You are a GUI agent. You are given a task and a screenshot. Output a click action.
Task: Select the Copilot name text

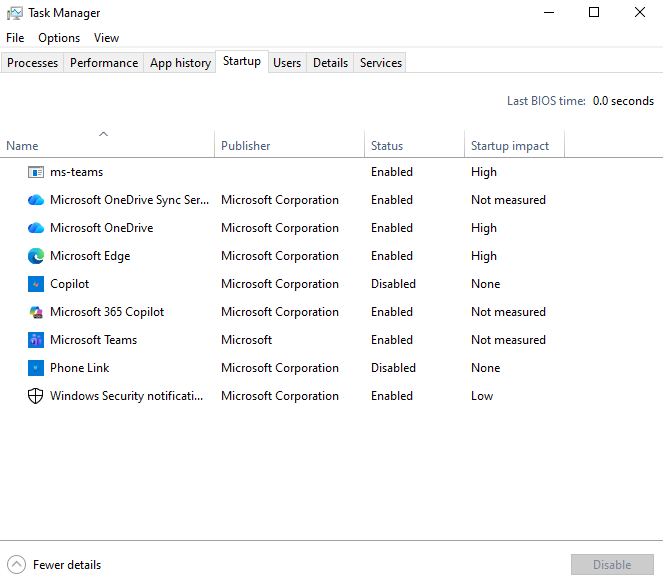[x=69, y=284]
